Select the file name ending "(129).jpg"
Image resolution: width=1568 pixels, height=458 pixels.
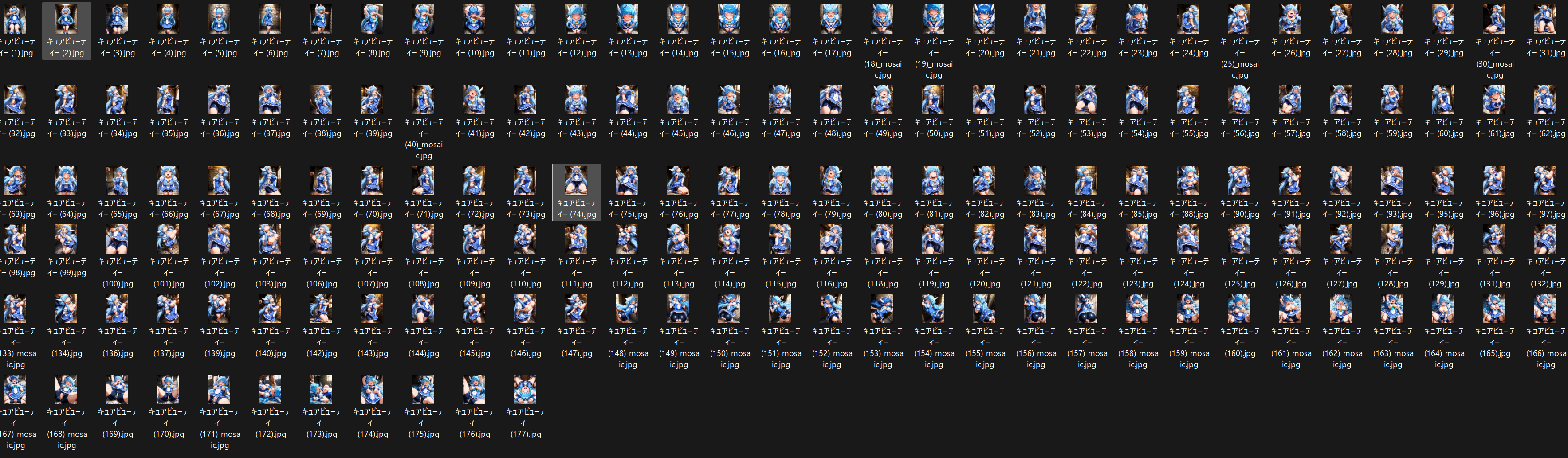coord(1444,273)
